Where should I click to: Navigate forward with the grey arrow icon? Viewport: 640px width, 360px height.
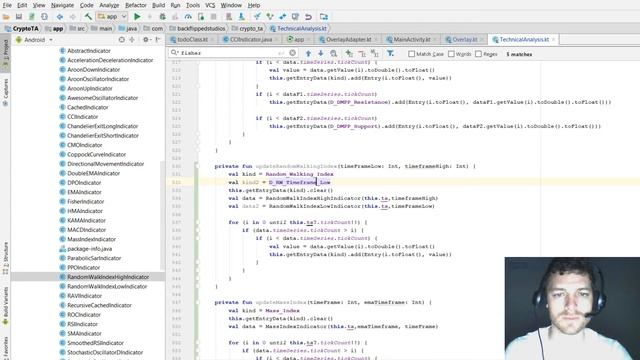click(x=73, y=17)
